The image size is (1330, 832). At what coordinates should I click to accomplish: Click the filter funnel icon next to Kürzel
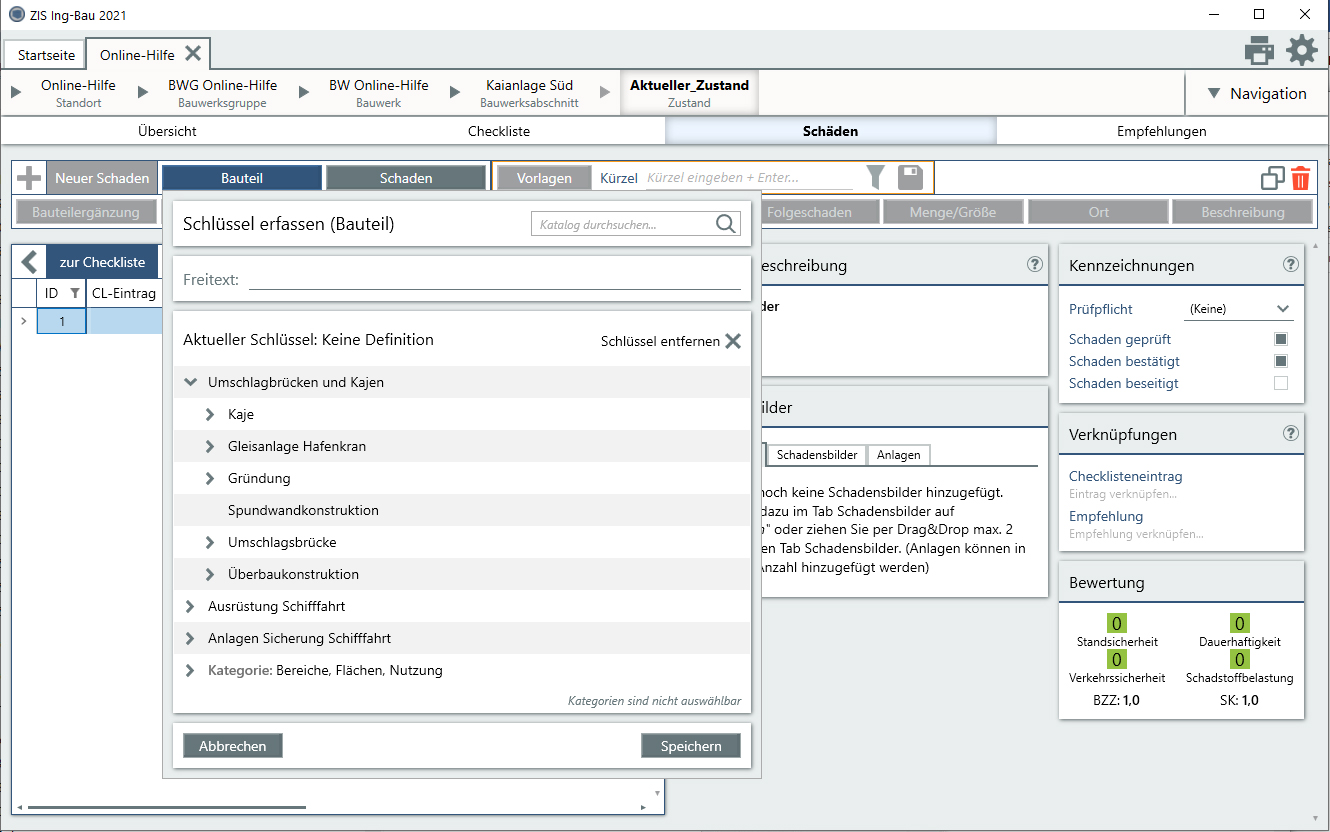tap(875, 178)
